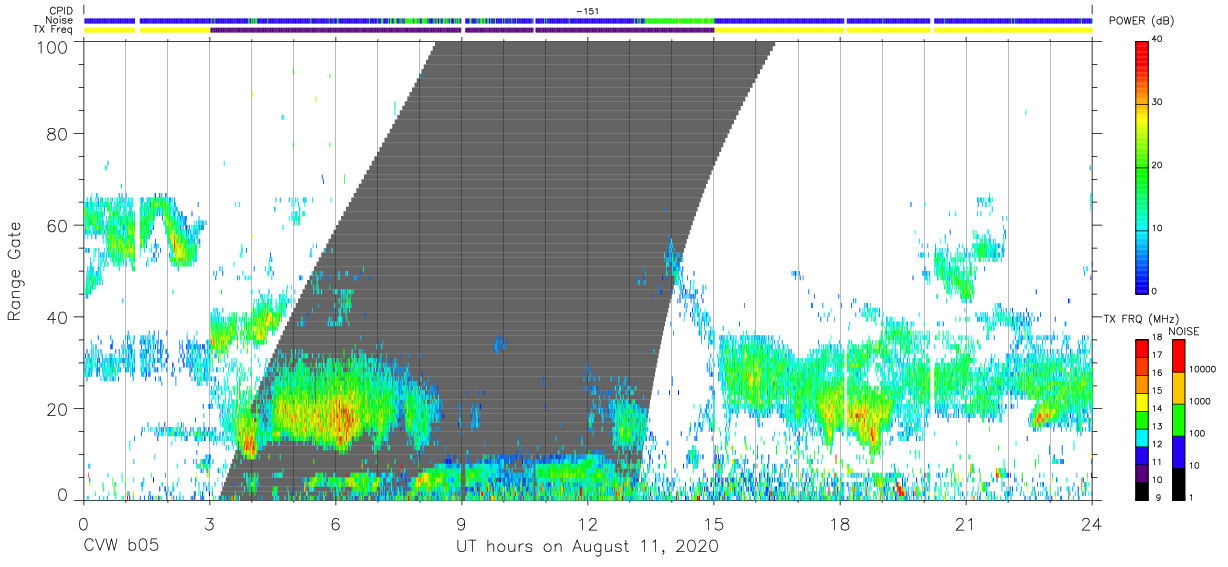Pick black 9–10 MHz TX FRQ swatch
Image resolution: width=1228 pixels, height=567 pixels.
click(x=1142, y=489)
